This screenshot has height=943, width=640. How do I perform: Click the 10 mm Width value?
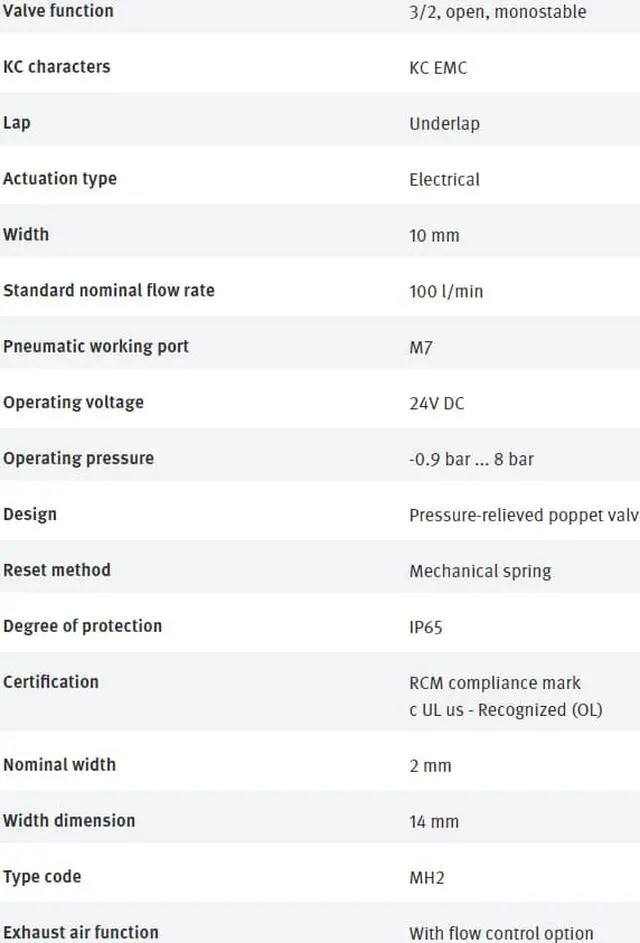tap(434, 236)
